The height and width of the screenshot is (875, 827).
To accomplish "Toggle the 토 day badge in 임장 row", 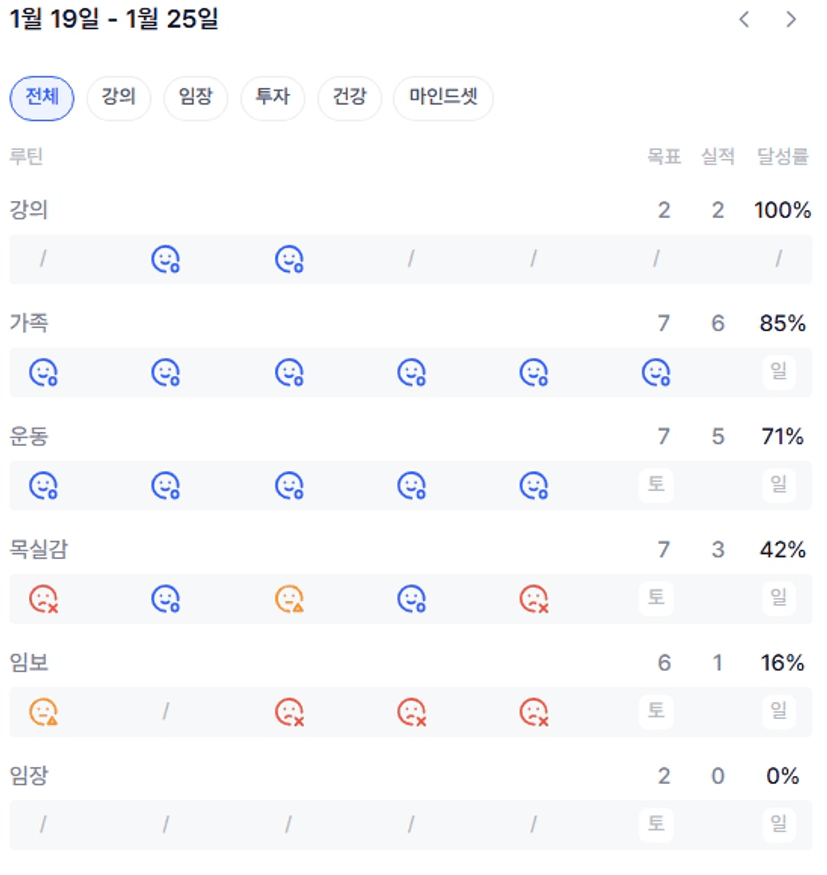I will tap(656, 824).
